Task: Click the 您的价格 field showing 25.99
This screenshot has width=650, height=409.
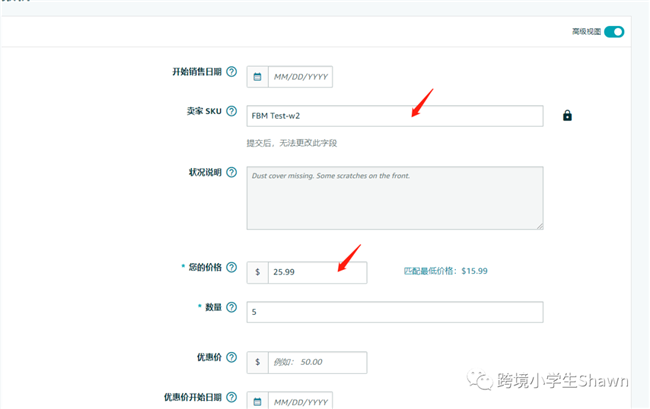Action: pyautogui.click(x=318, y=272)
